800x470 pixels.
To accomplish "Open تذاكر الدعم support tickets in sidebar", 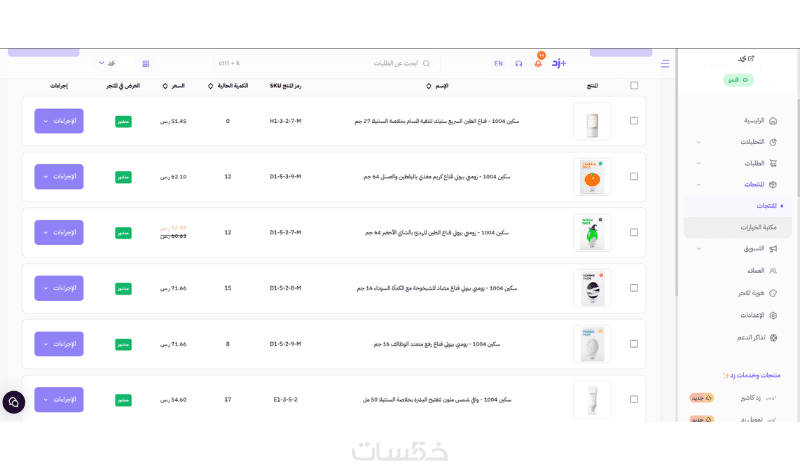I will 757,338.
